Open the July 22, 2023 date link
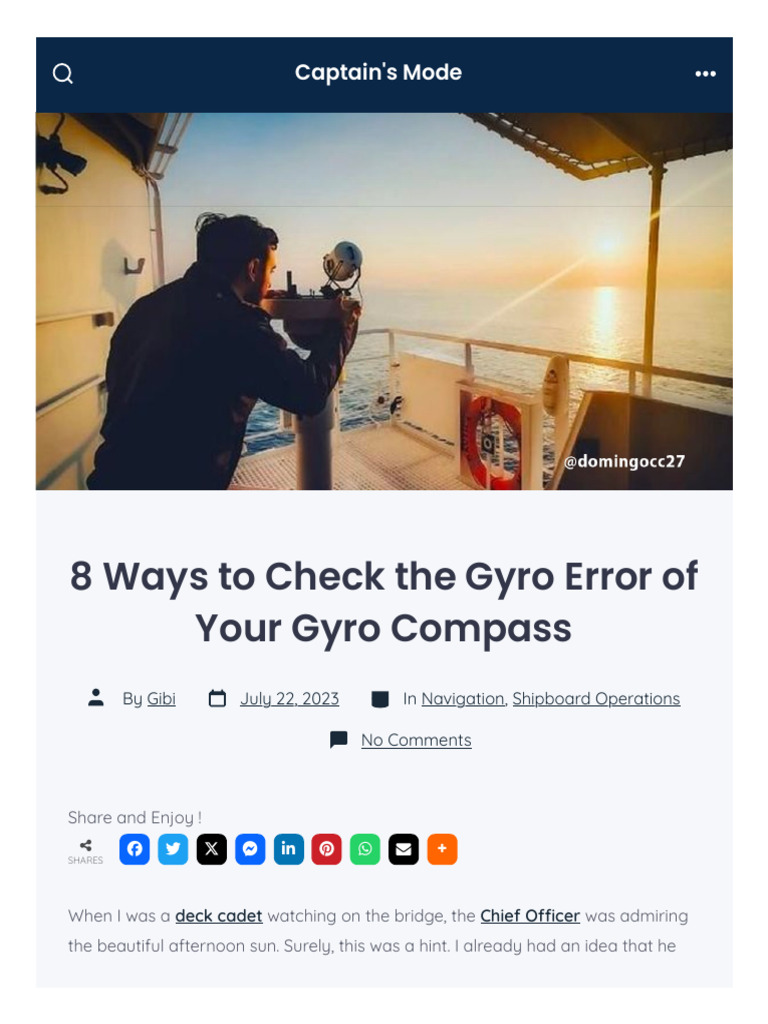 (x=289, y=698)
